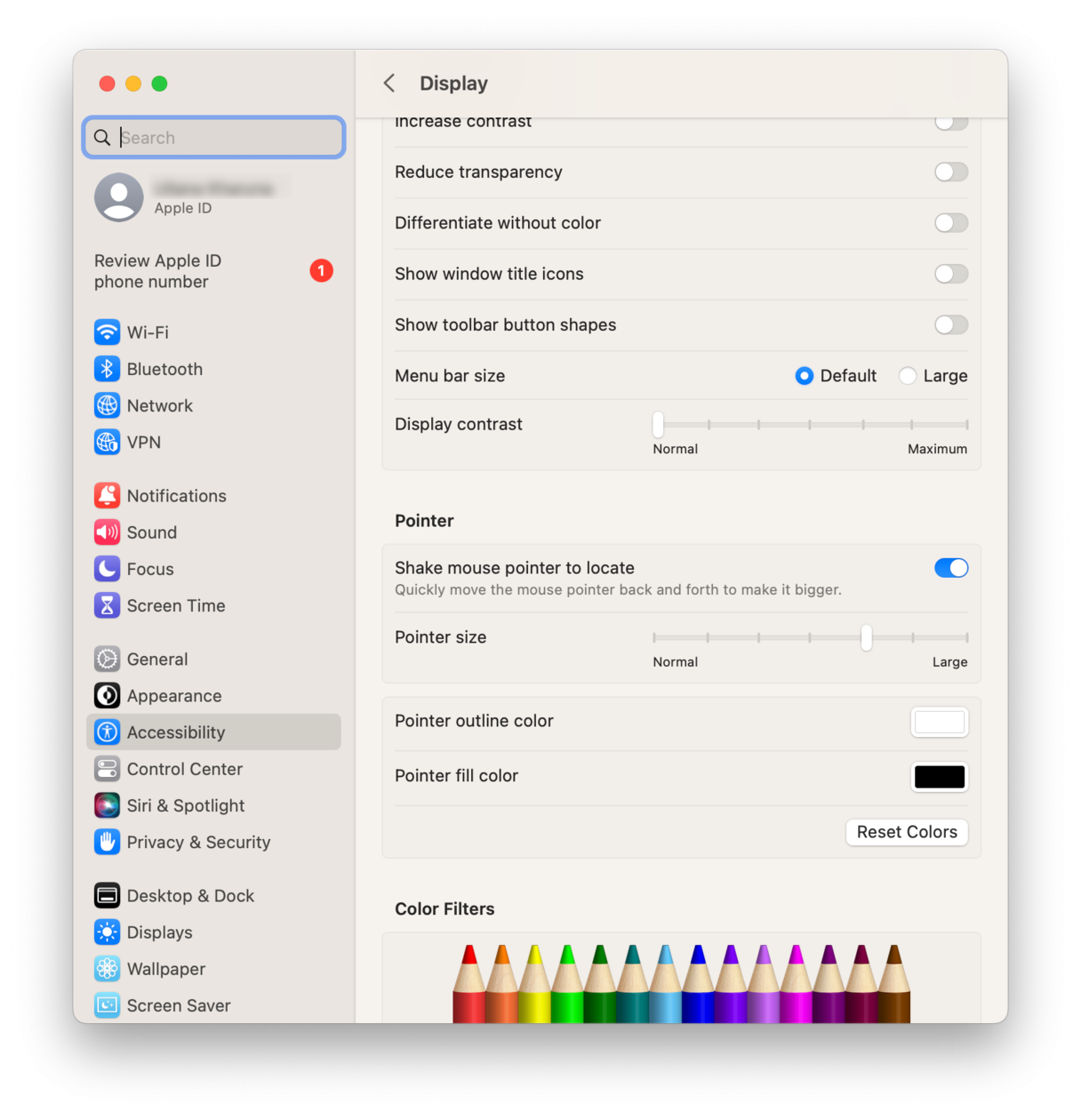Click the Wallpaper sidebar icon

coord(107,969)
